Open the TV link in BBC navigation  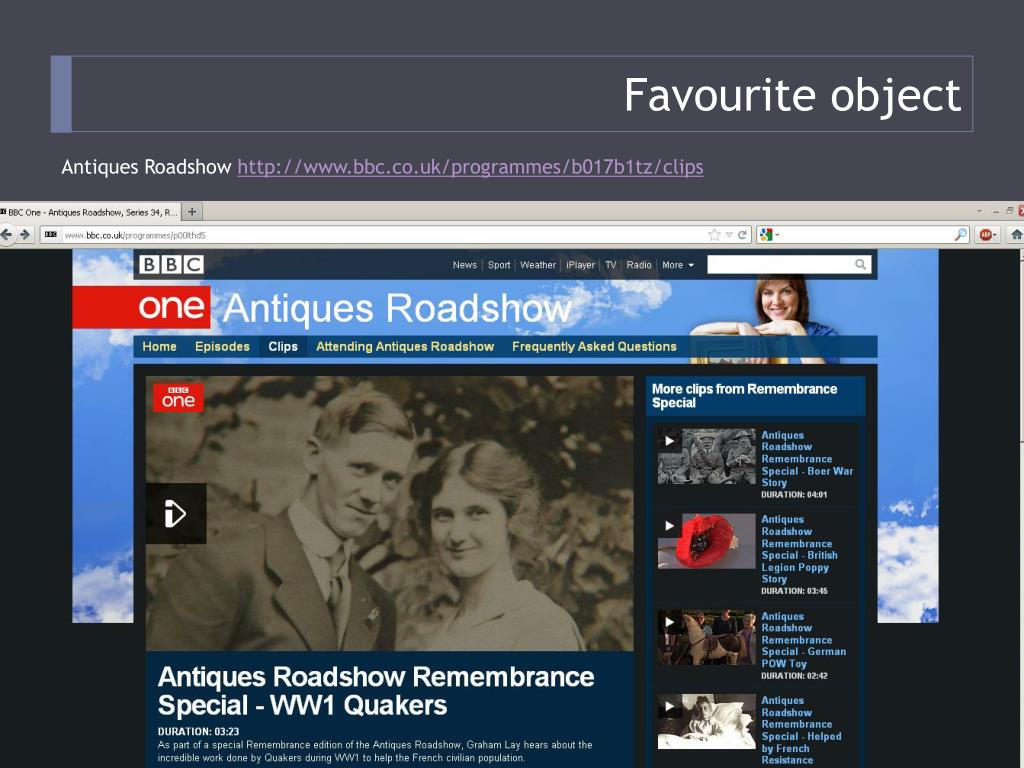coord(611,265)
